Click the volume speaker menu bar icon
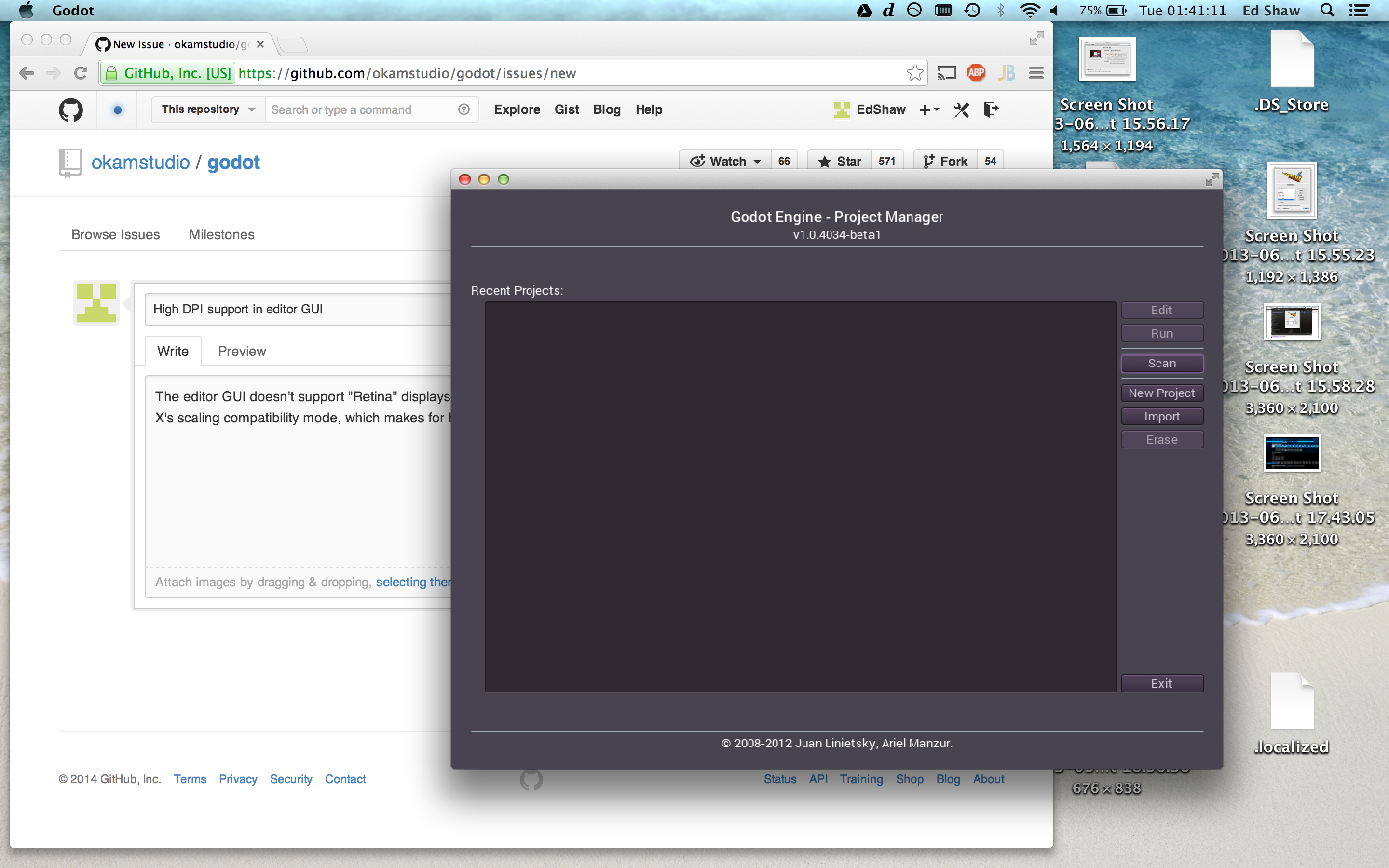Screen dimensions: 1389x868 (1054, 10)
